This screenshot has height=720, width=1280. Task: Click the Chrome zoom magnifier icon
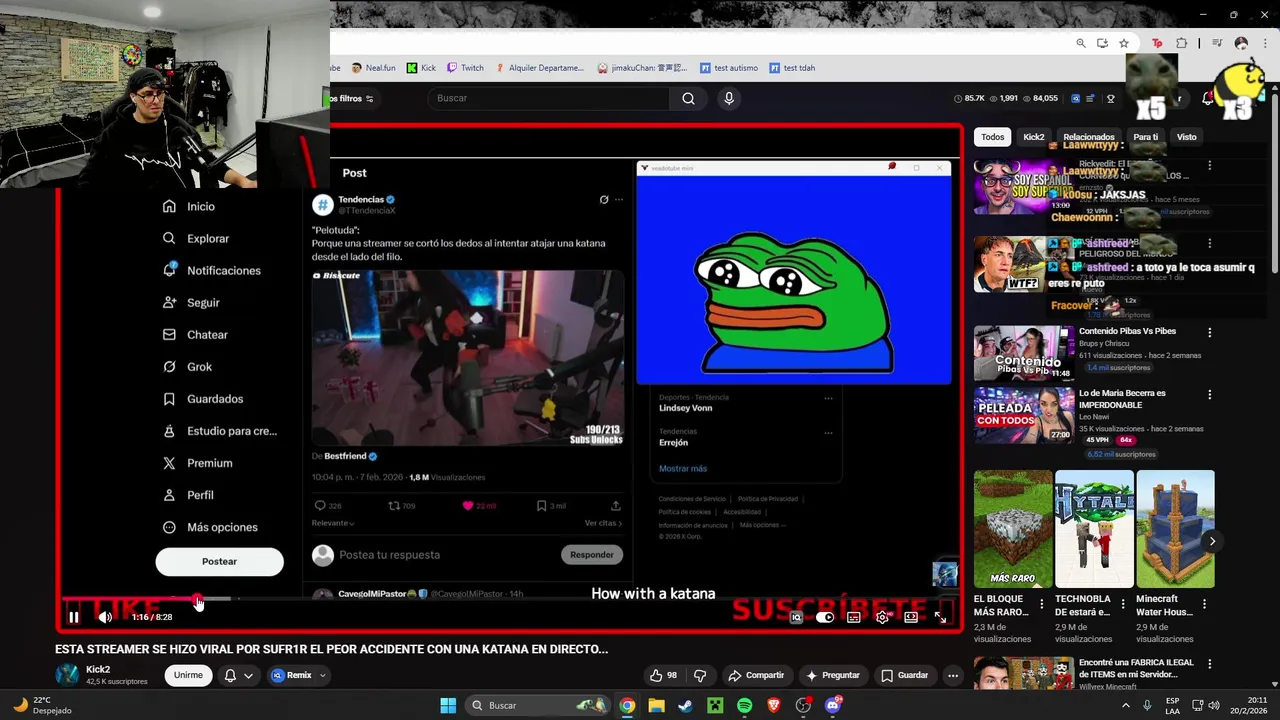(x=1081, y=43)
